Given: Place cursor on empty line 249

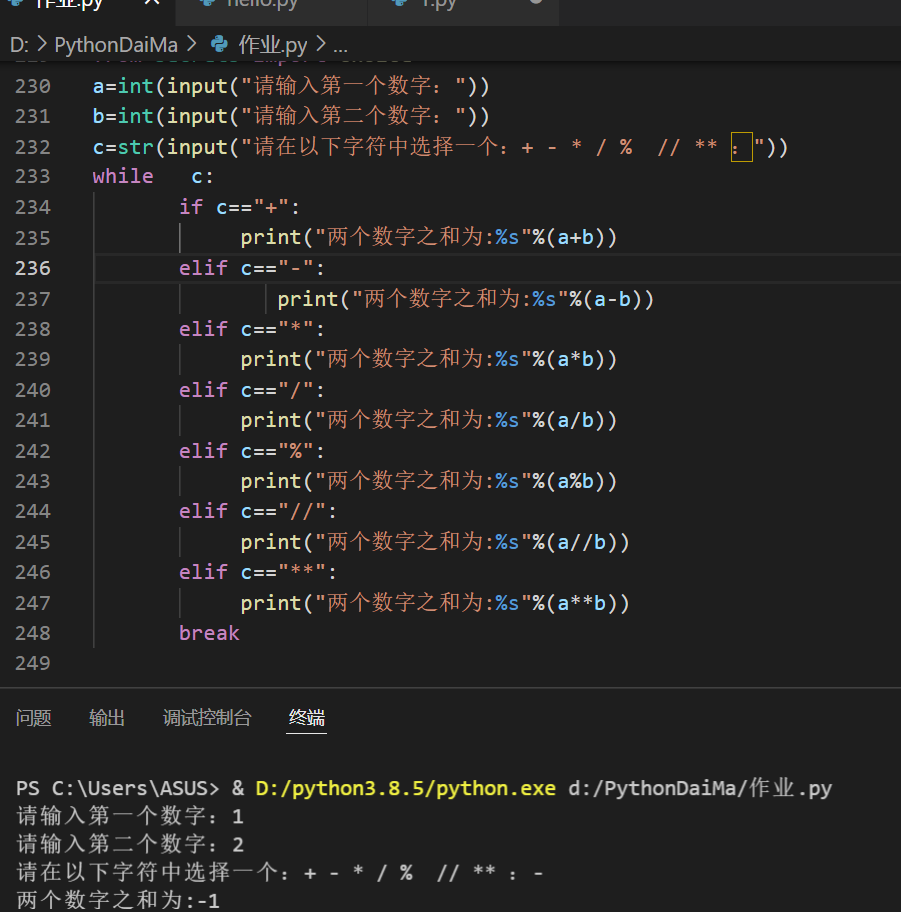Looking at the screenshot, I should pos(465,663).
